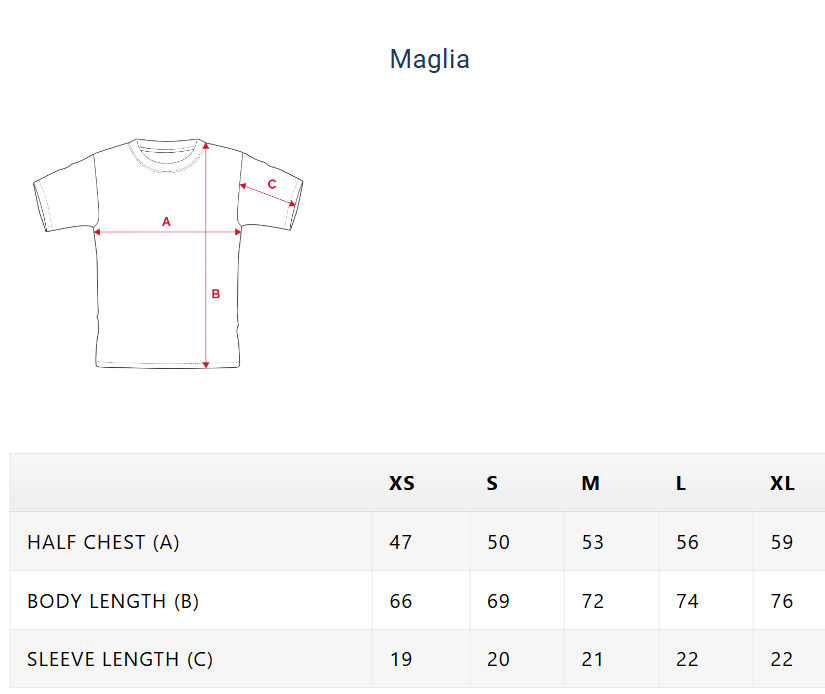Click the red C label on the sleeve
This screenshot has height=694, width=825.
tap(272, 184)
